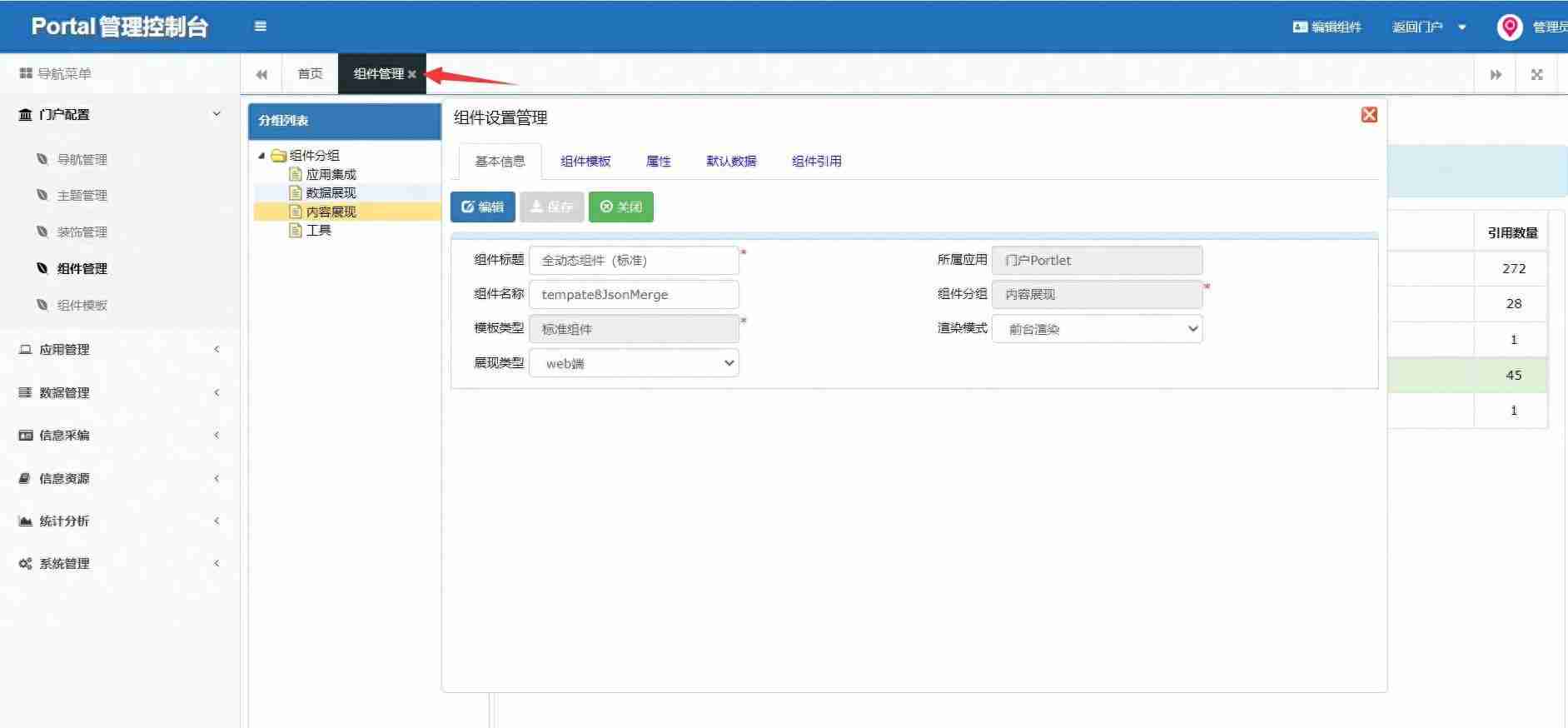Image resolution: width=1568 pixels, height=728 pixels.
Task: Close the 组件设置管理 dialog
Action: pos(1369,115)
